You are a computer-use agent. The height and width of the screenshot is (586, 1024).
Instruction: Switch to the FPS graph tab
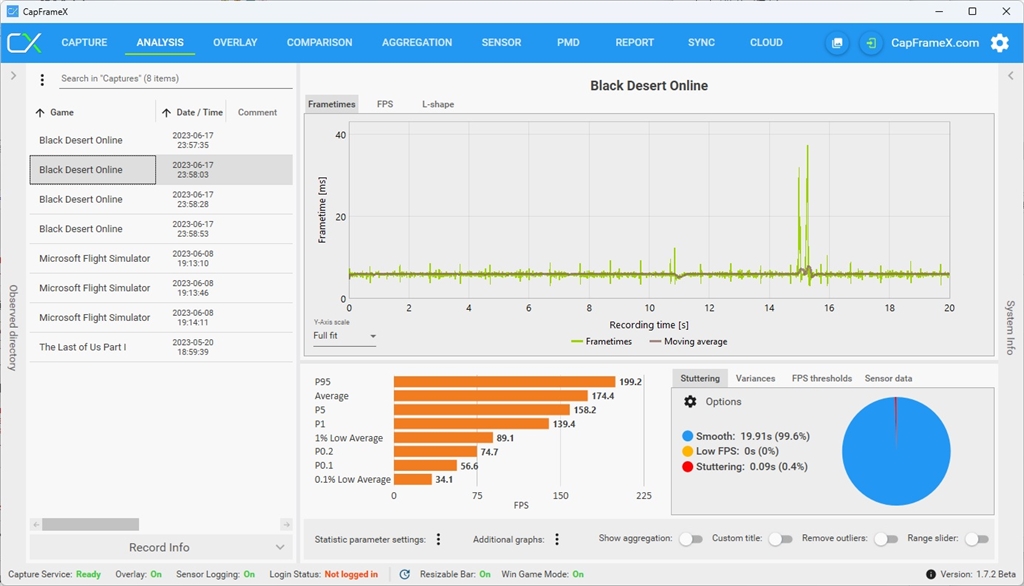[x=385, y=104]
